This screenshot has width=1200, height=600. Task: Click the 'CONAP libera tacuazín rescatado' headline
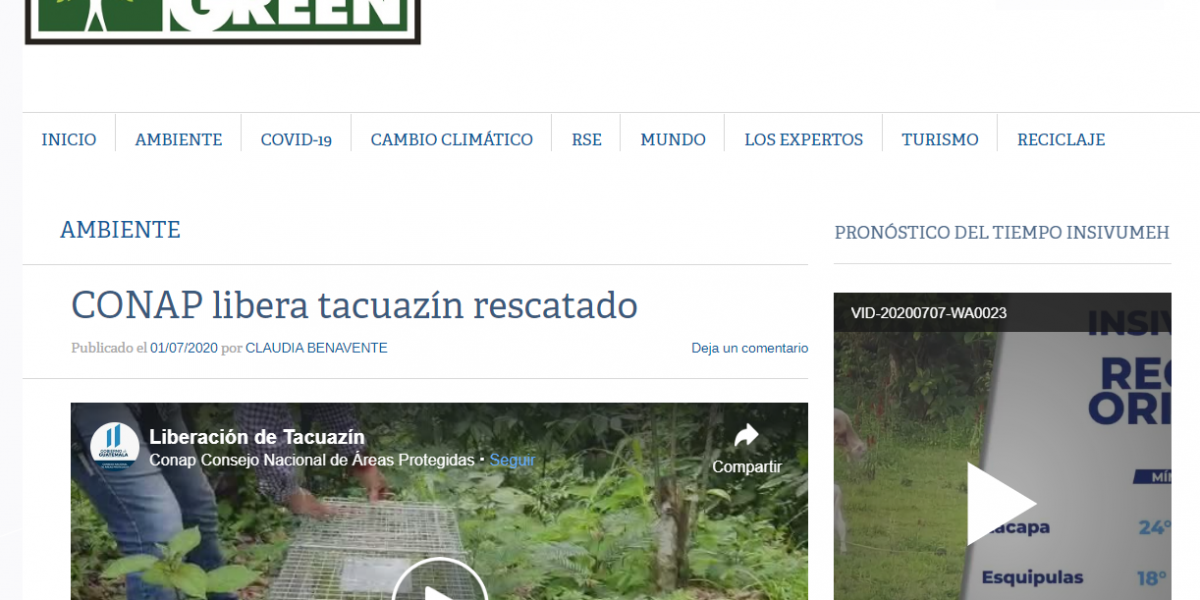point(354,305)
